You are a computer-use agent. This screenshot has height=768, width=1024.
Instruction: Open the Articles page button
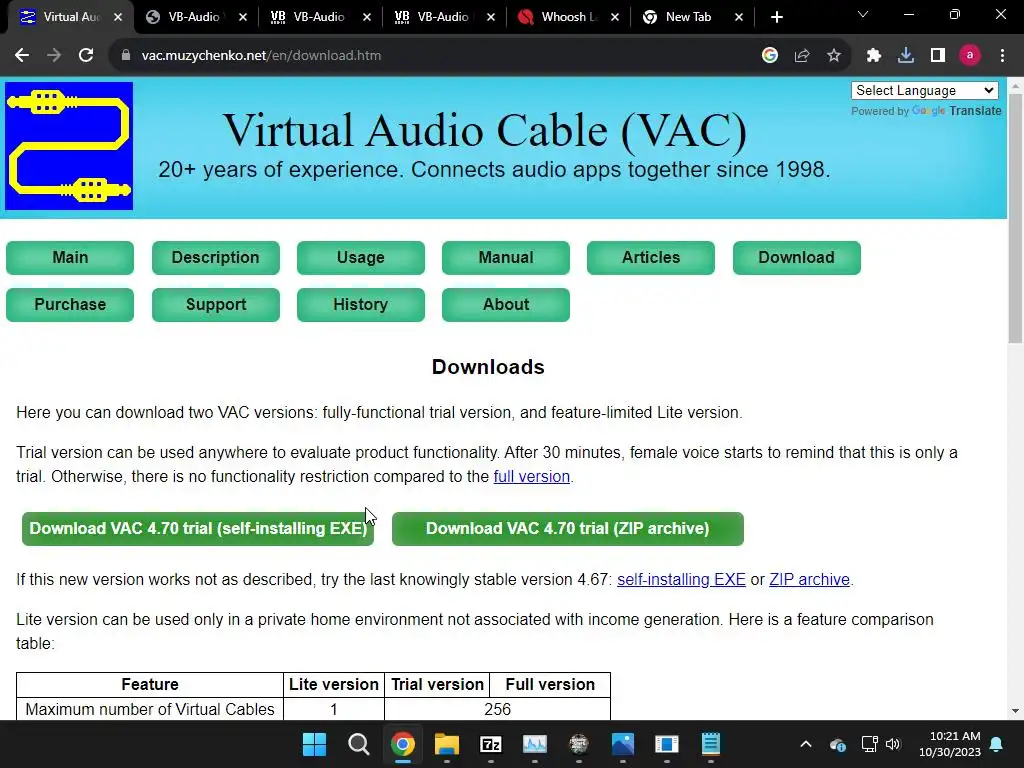pos(650,257)
